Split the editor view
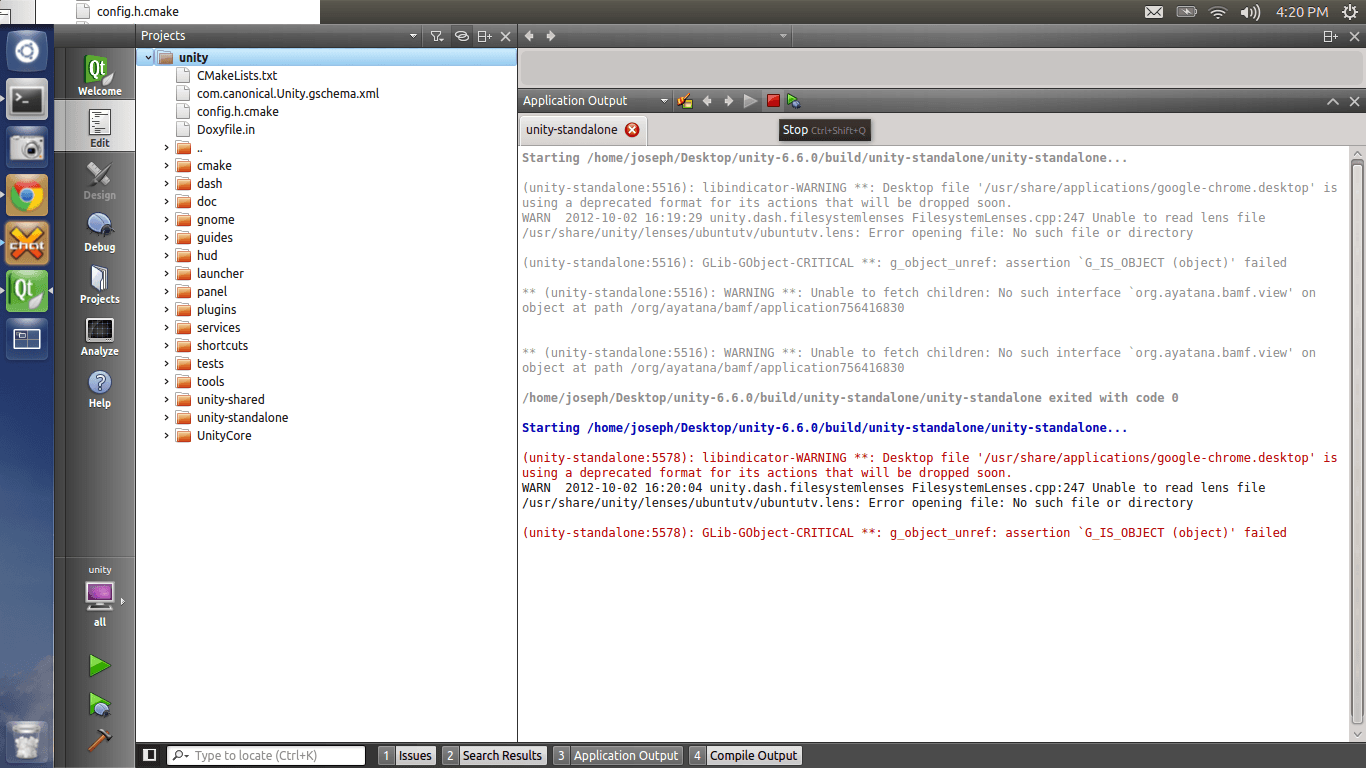Image resolution: width=1366 pixels, height=768 pixels. [1331, 36]
